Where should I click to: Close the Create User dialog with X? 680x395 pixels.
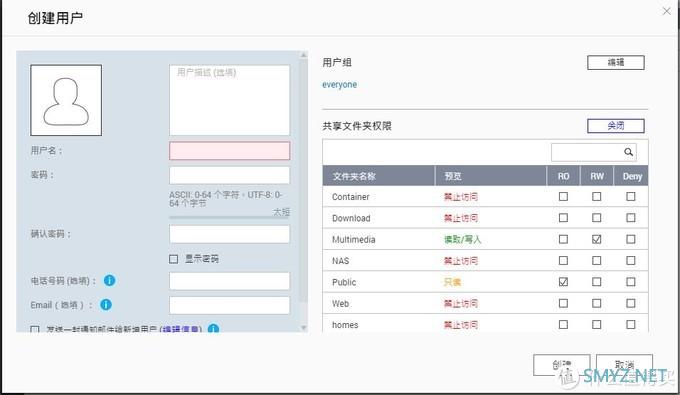pos(667,11)
